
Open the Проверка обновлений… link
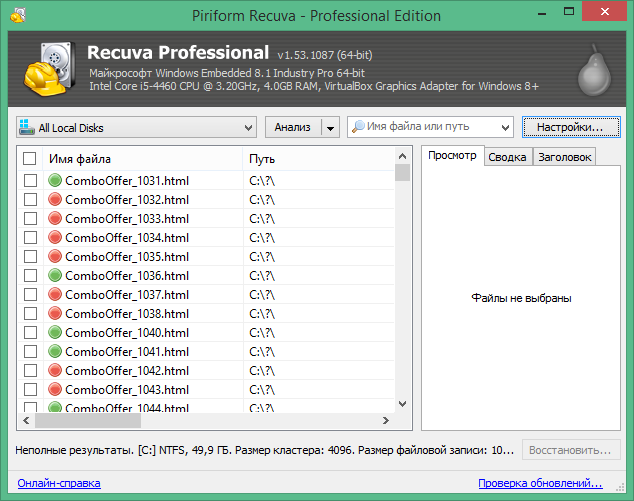[541, 483]
